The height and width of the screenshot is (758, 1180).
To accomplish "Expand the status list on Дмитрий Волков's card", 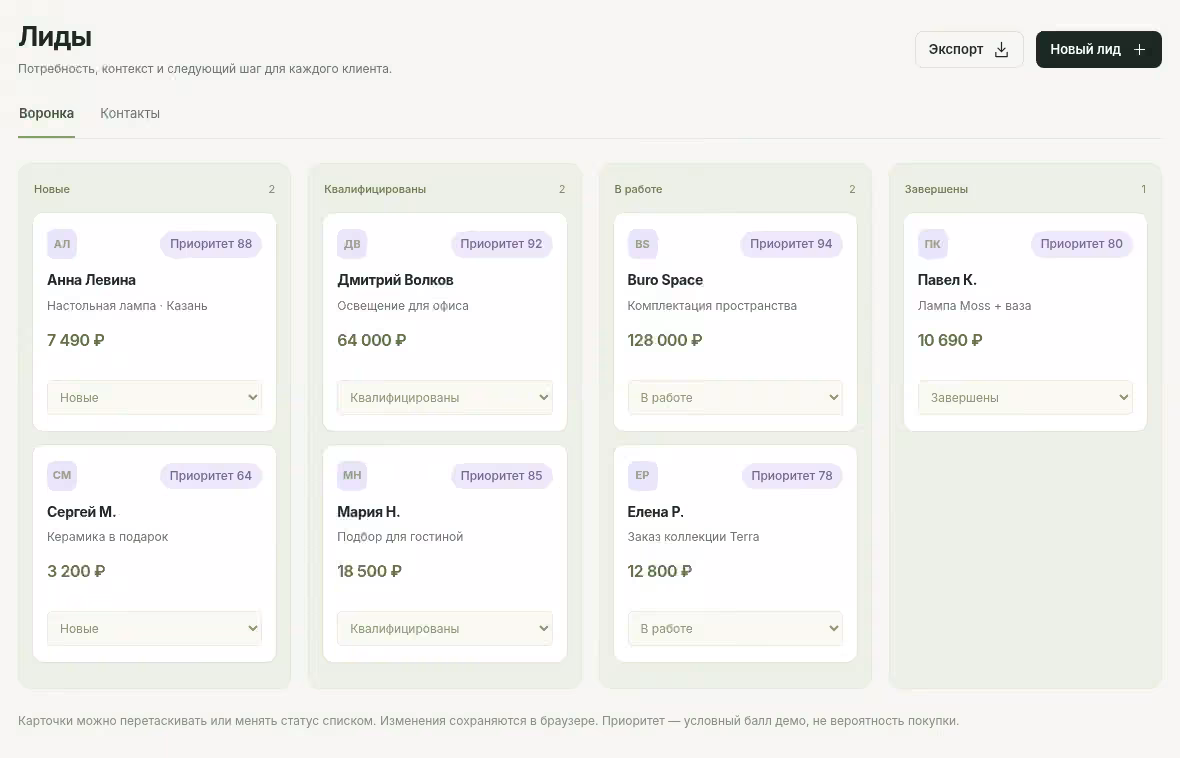I will (x=445, y=397).
